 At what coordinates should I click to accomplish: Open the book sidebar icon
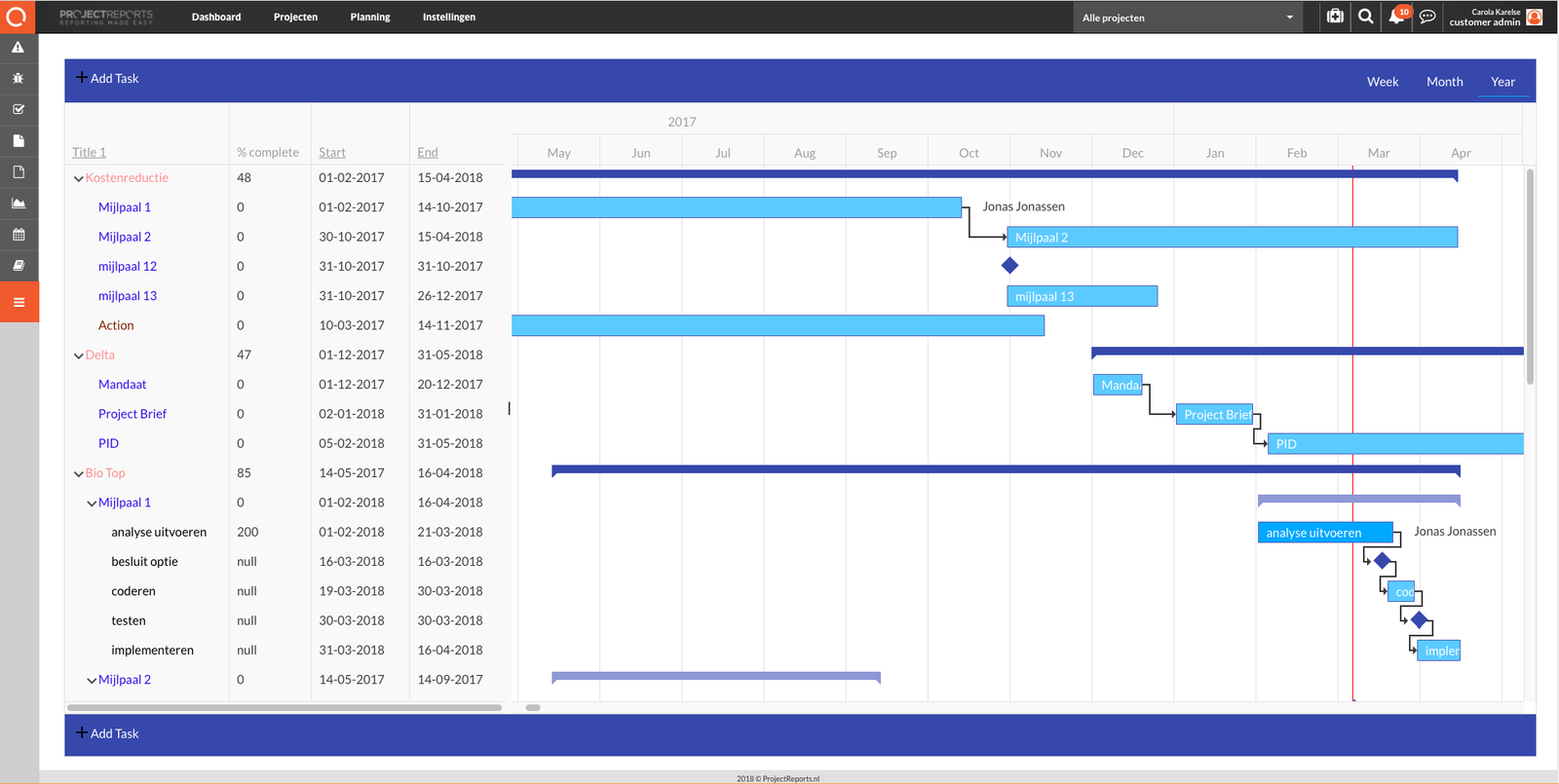tap(18, 265)
